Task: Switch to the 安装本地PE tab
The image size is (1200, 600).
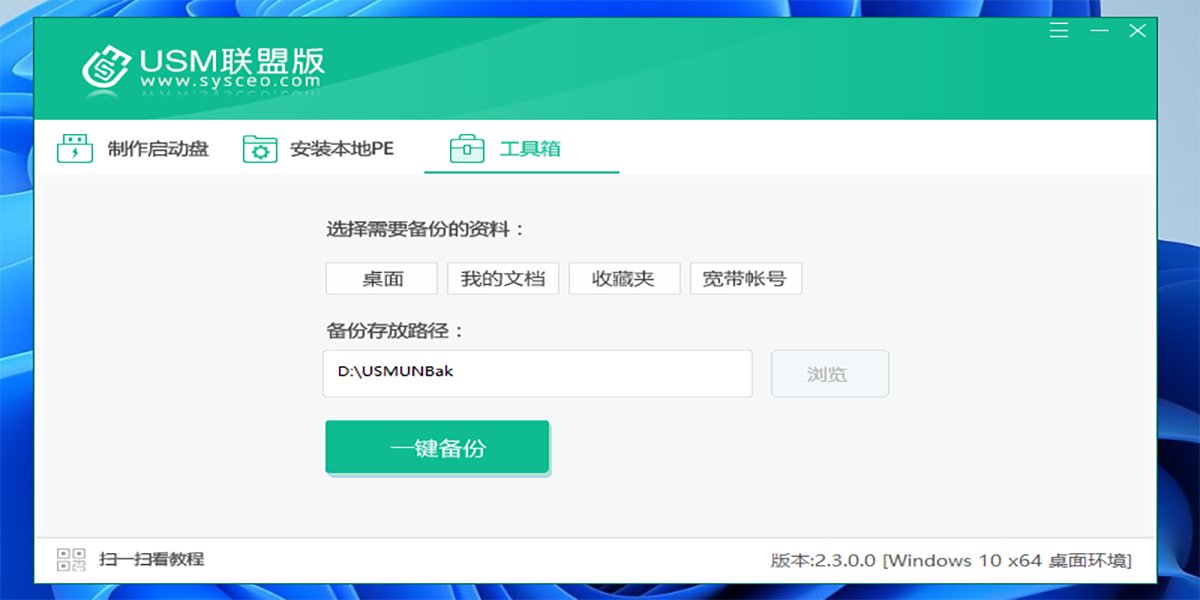Action: [x=319, y=149]
